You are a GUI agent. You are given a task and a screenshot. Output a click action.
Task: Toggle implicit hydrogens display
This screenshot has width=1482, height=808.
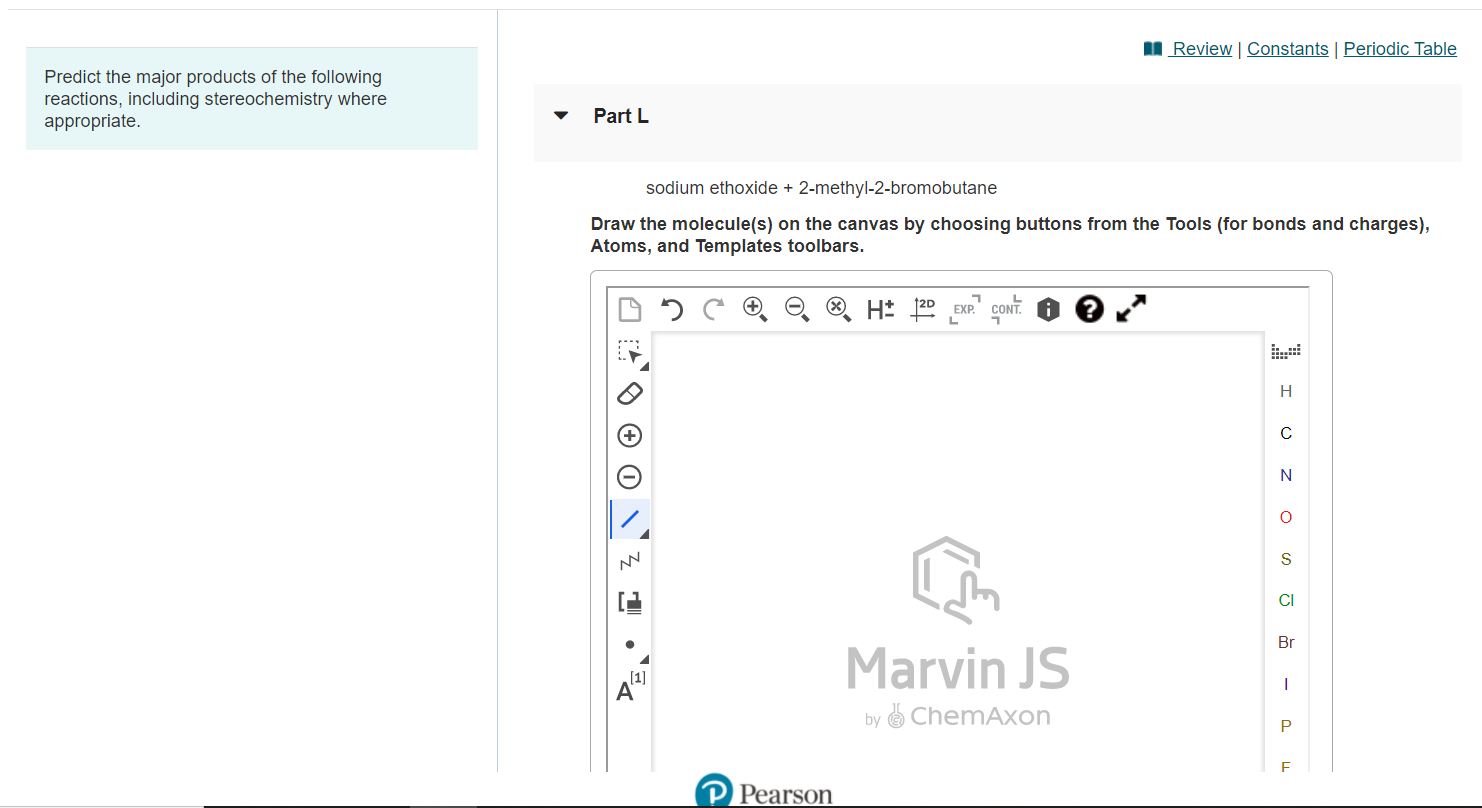point(880,309)
